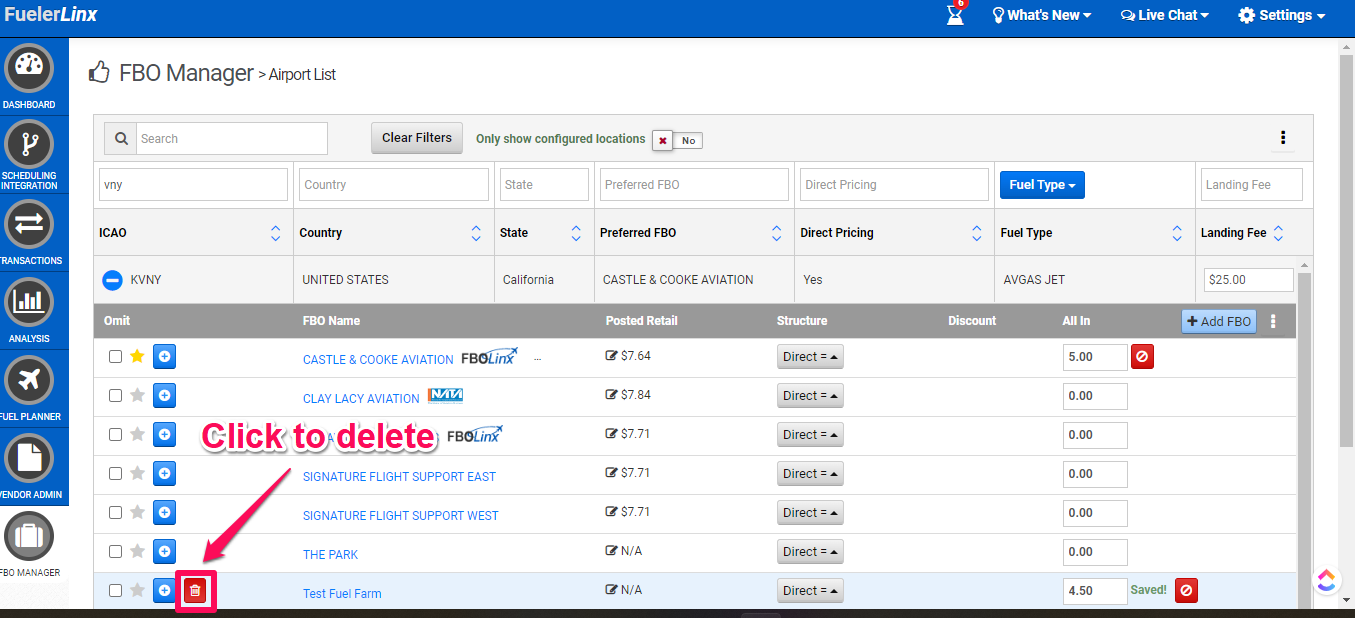Image resolution: width=1355 pixels, height=618 pixels.
Task: Toggle Only show configured locations switch
Action: pyautogui.click(x=677, y=140)
